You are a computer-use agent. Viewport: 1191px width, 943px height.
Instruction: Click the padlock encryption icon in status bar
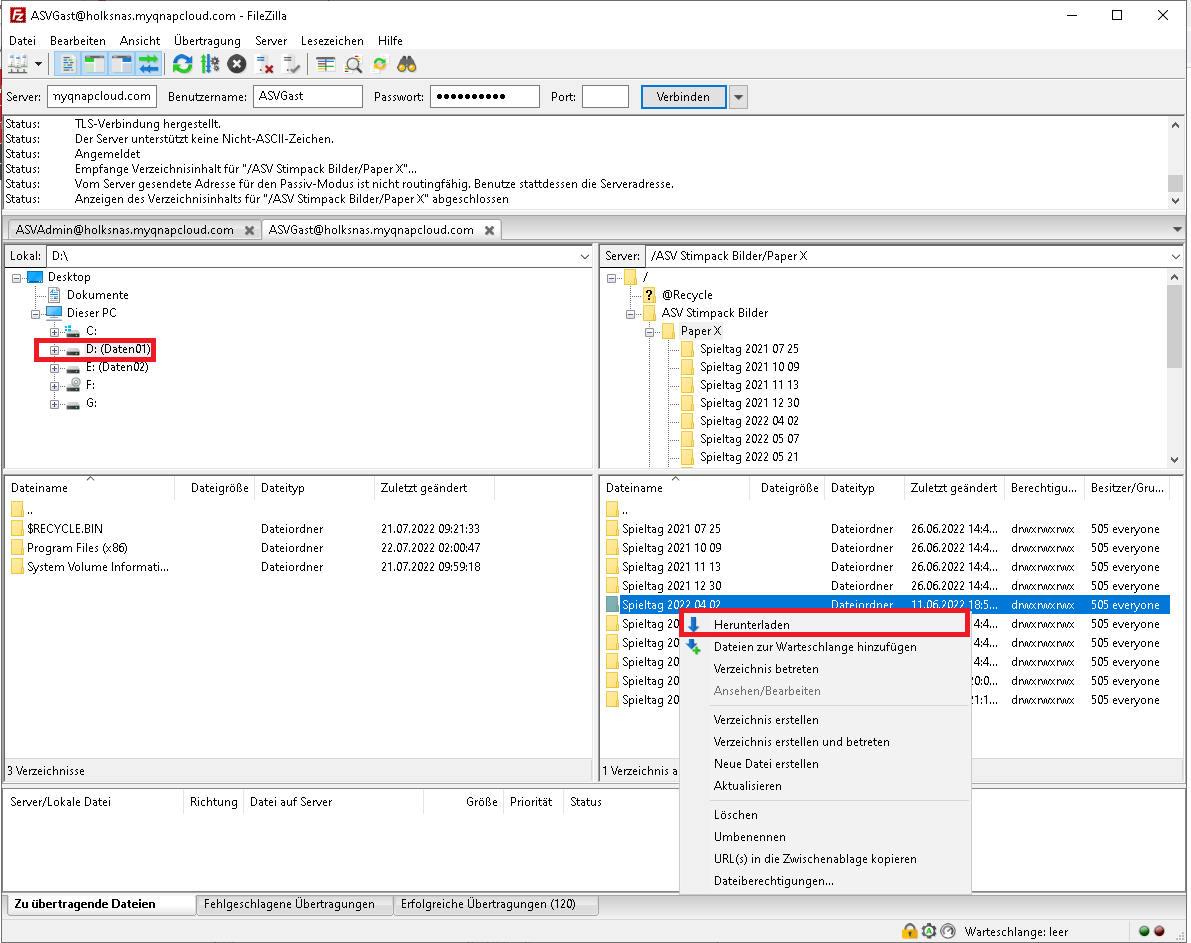pos(909,931)
